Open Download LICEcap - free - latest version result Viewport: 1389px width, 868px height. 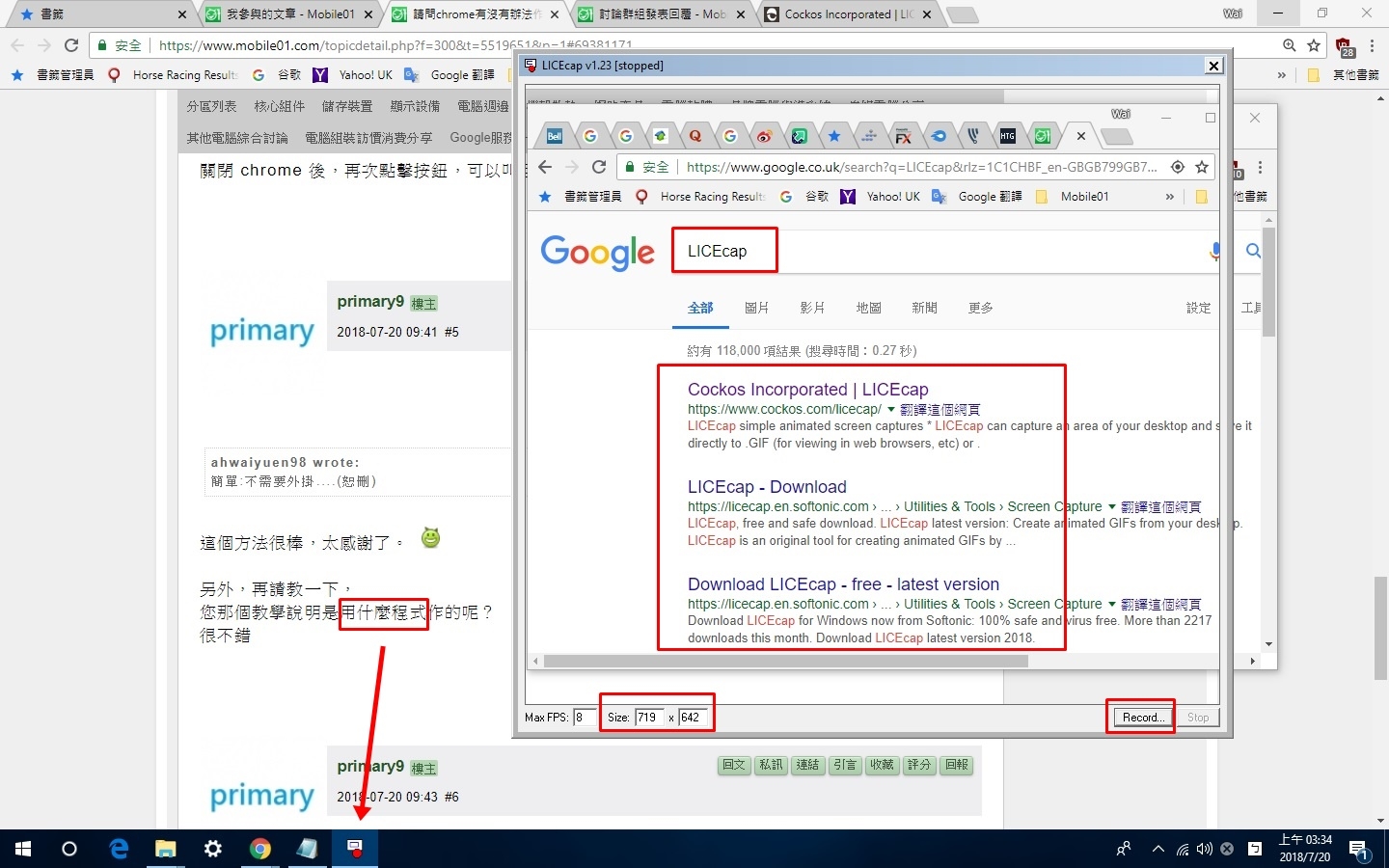[x=843, y=584]
